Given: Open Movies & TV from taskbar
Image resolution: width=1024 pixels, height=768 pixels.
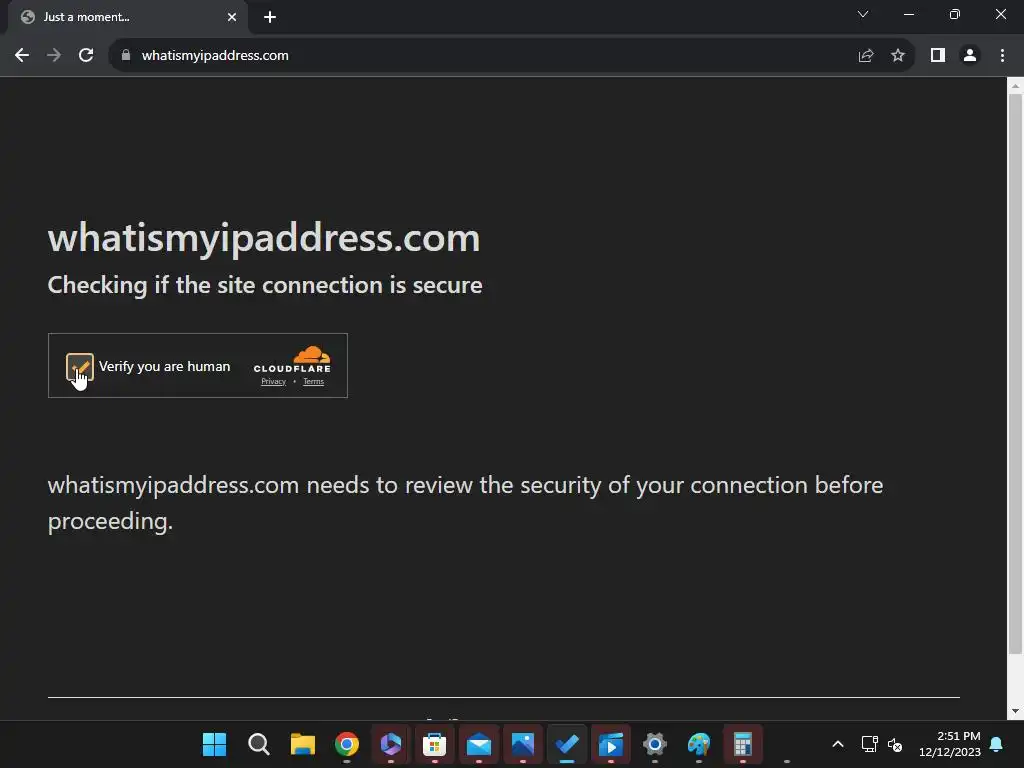Looking at the screenshot, I should coord(611,744).
